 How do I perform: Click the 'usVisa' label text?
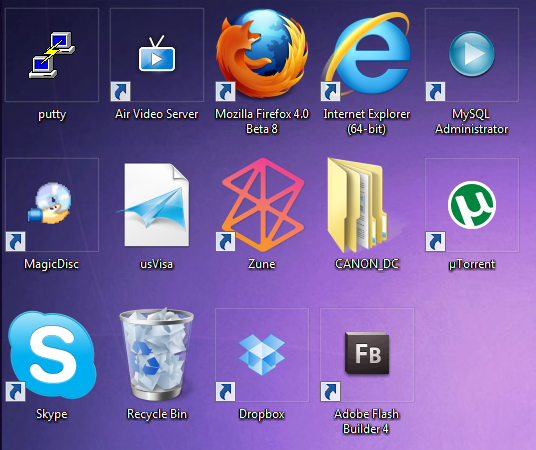coord(157,264)
